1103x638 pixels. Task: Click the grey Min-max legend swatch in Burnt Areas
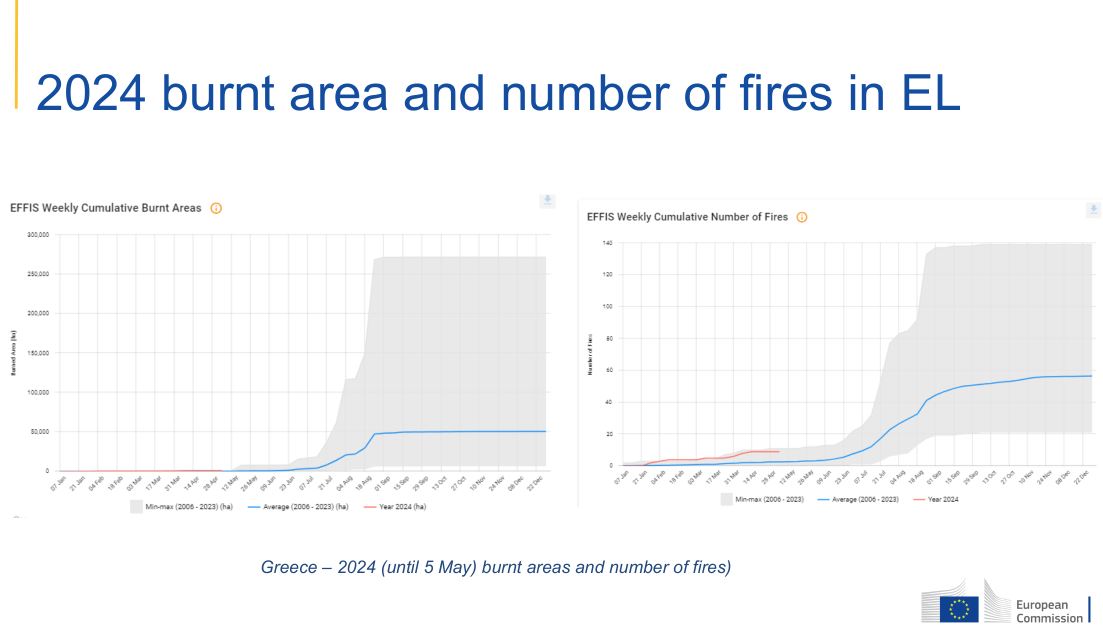click(136, 507)
